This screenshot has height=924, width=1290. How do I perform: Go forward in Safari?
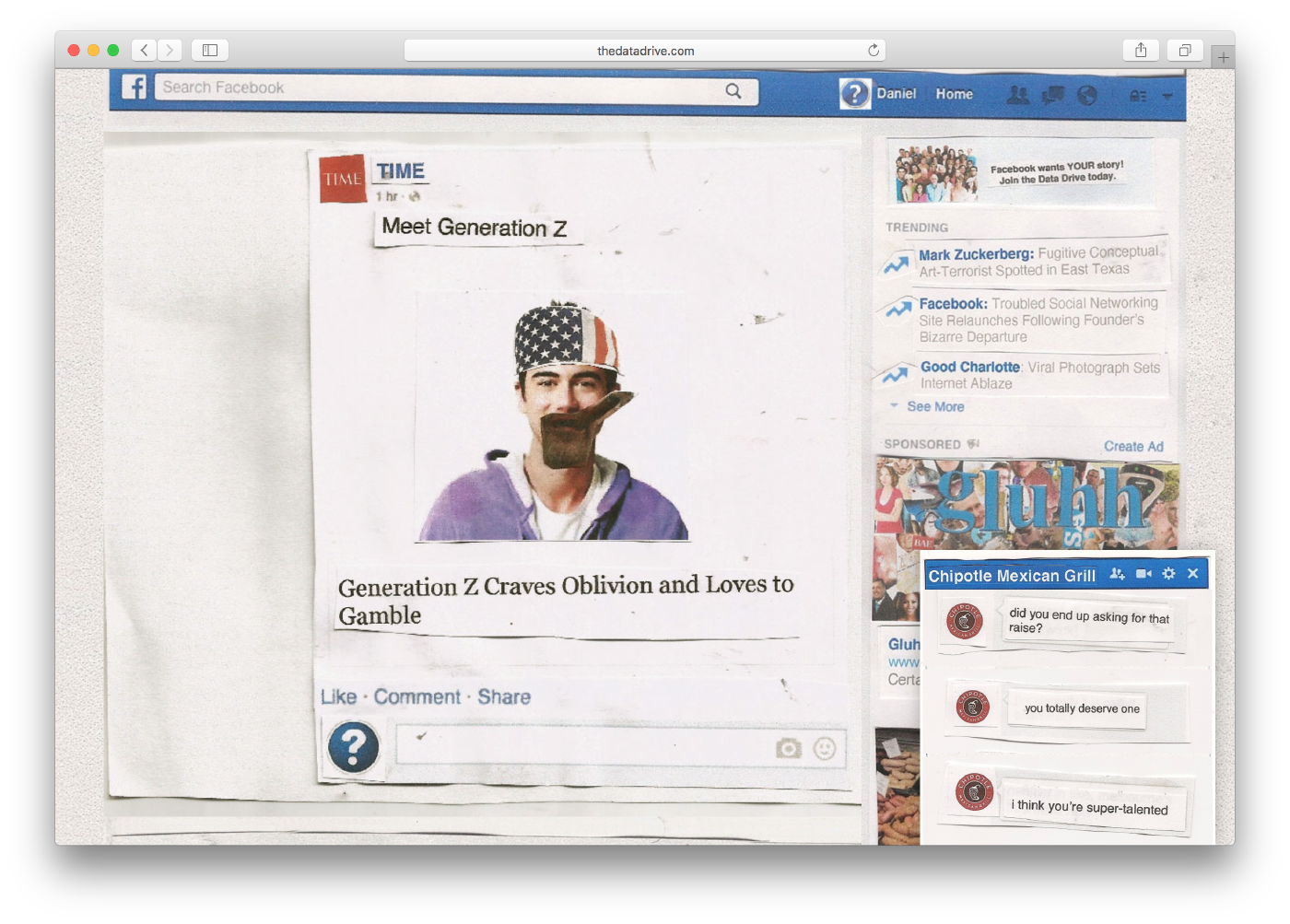(x=170, y=51)
